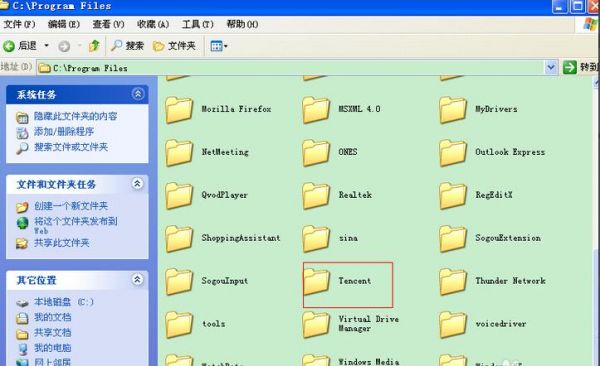Open 本地磁盘 (C:) from other places
This screenshot has width=600, height=366.
64,302
